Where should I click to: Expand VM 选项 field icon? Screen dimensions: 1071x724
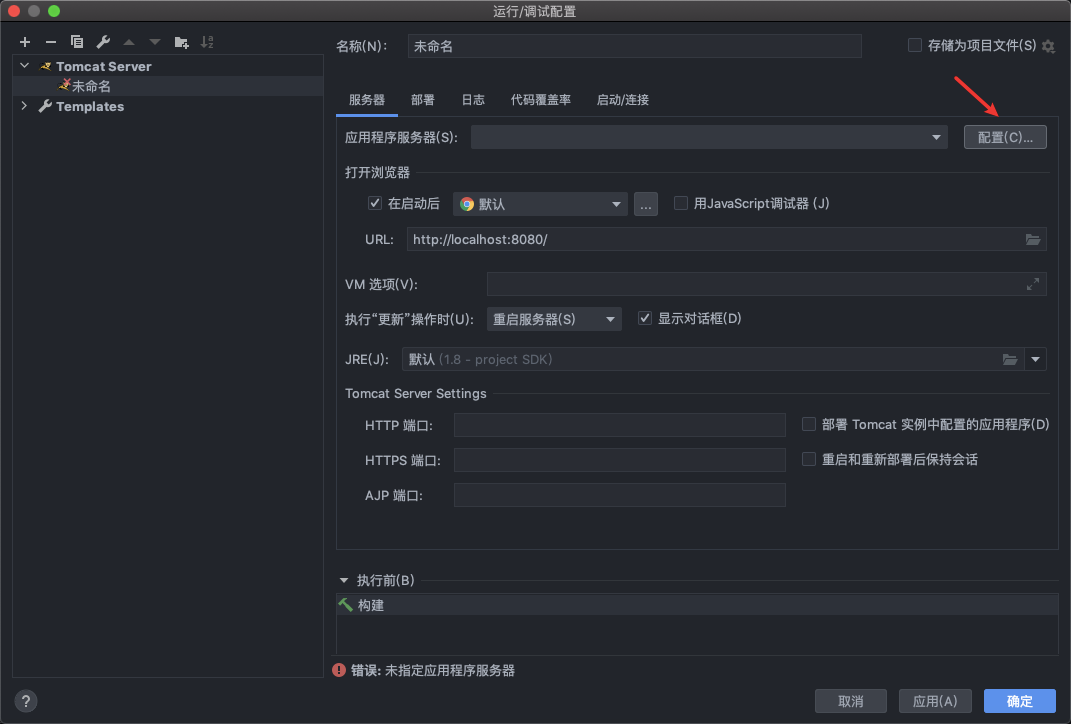(x=1033, y=284)
